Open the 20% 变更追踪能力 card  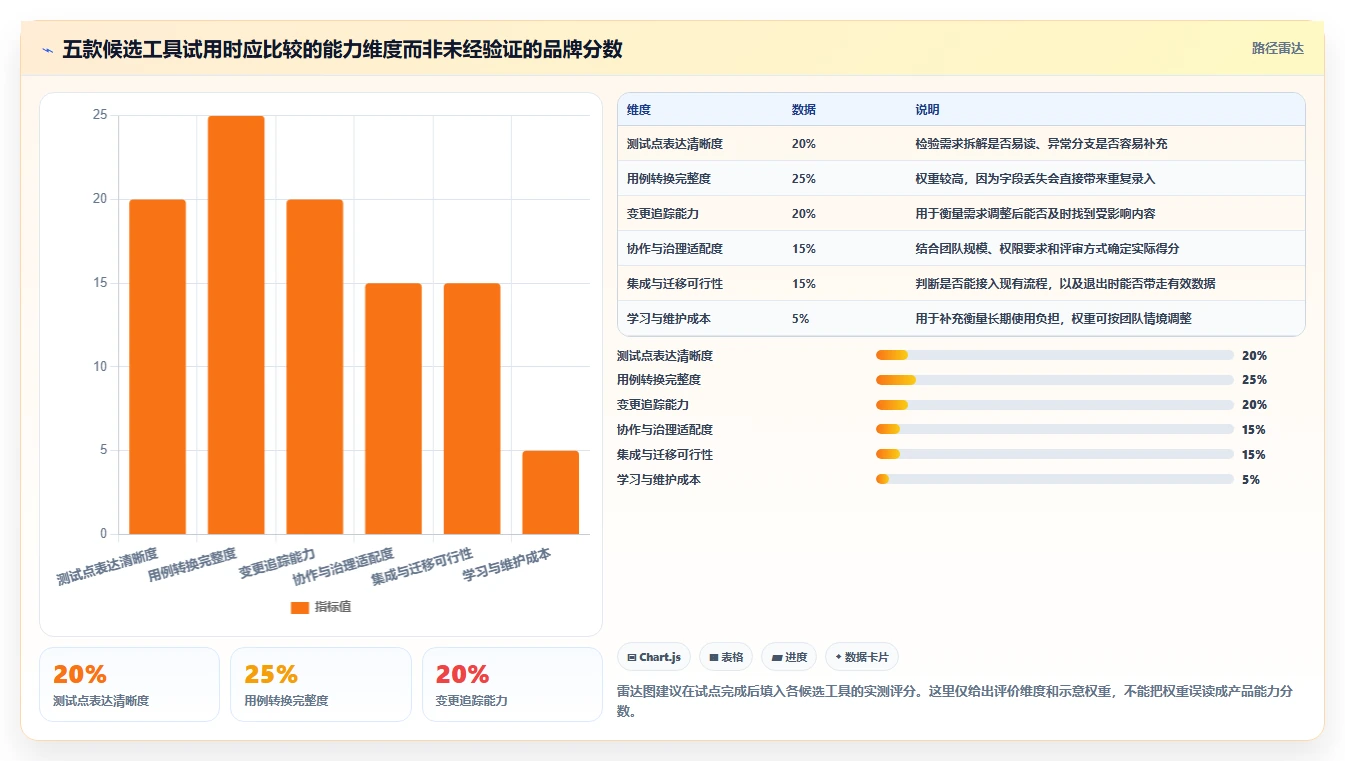coord(512,684)
